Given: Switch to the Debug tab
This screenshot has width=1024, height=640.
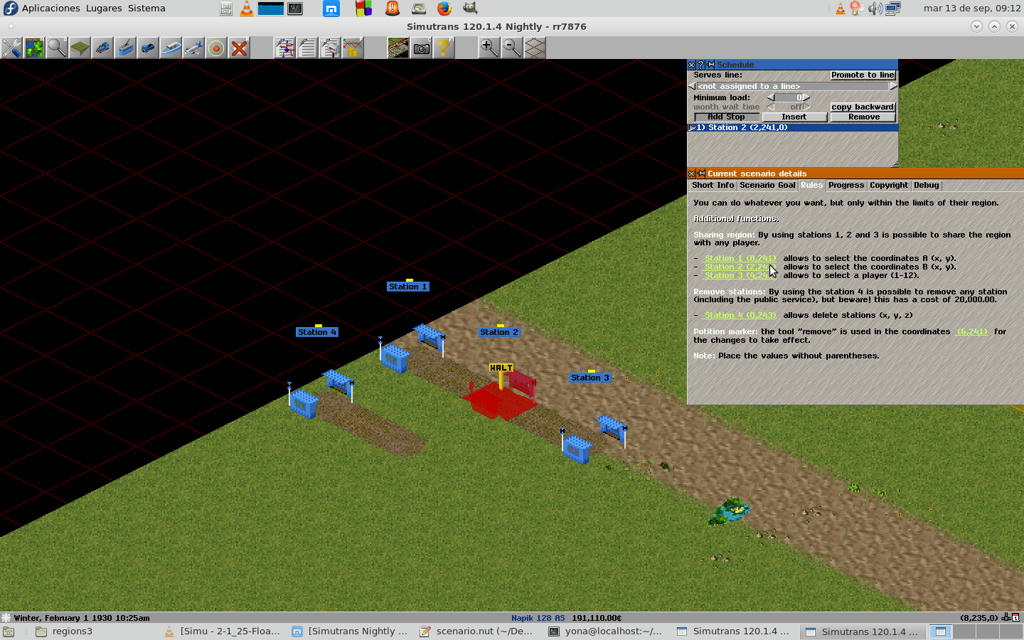Looking at the screenshot, I should pos(926,185).
